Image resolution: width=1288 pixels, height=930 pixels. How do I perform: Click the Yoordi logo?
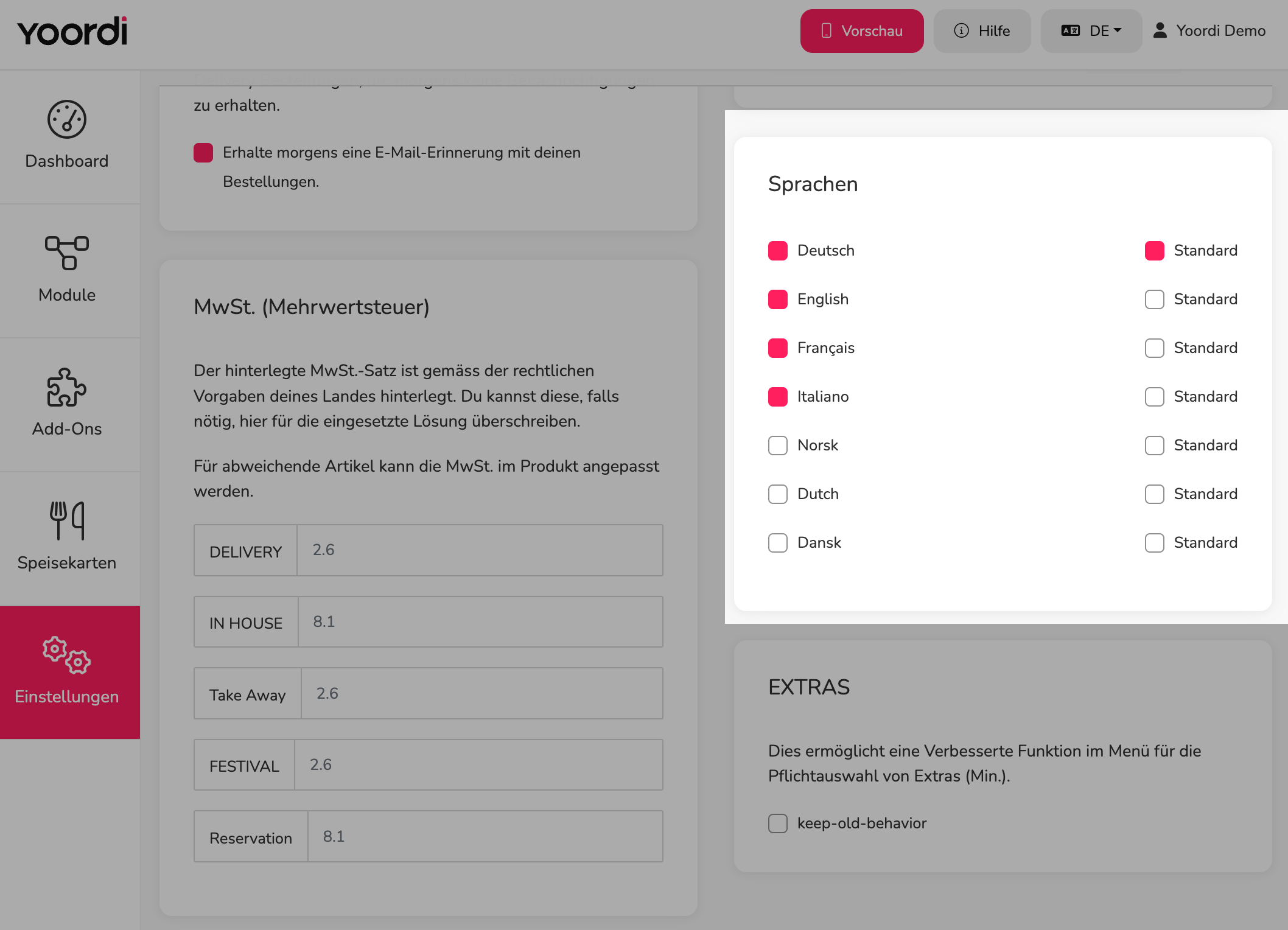pyautogui.click(x=72, y=32)
